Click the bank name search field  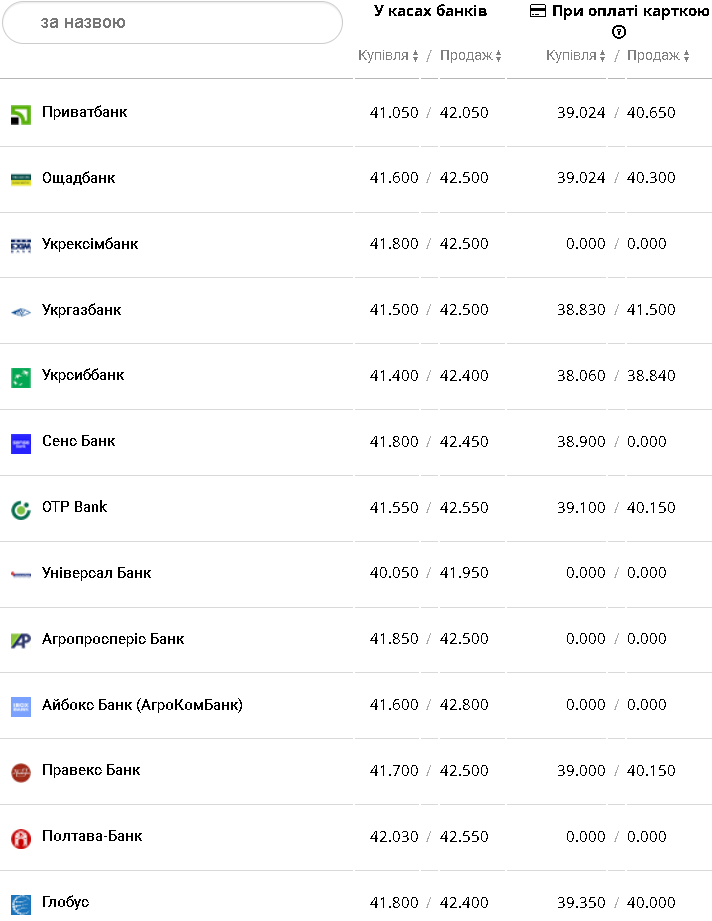(x=172, y=22)
